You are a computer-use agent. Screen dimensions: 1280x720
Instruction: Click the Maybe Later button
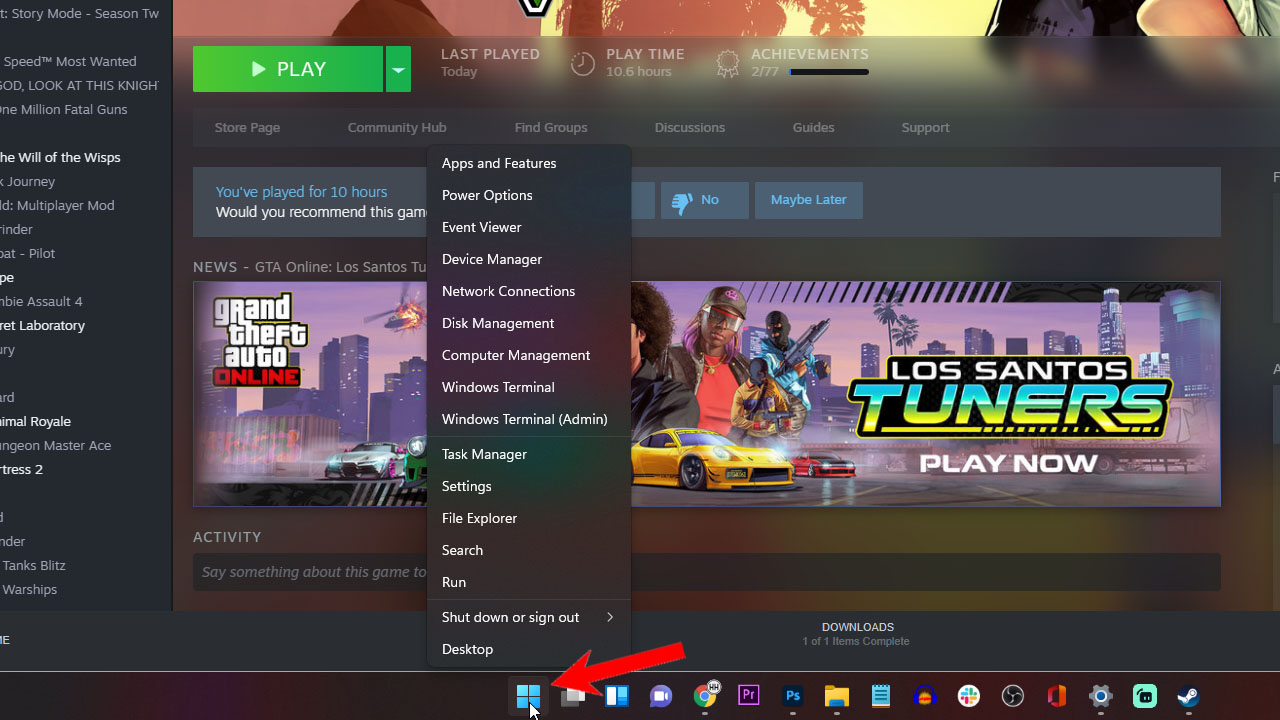(808, 200)
